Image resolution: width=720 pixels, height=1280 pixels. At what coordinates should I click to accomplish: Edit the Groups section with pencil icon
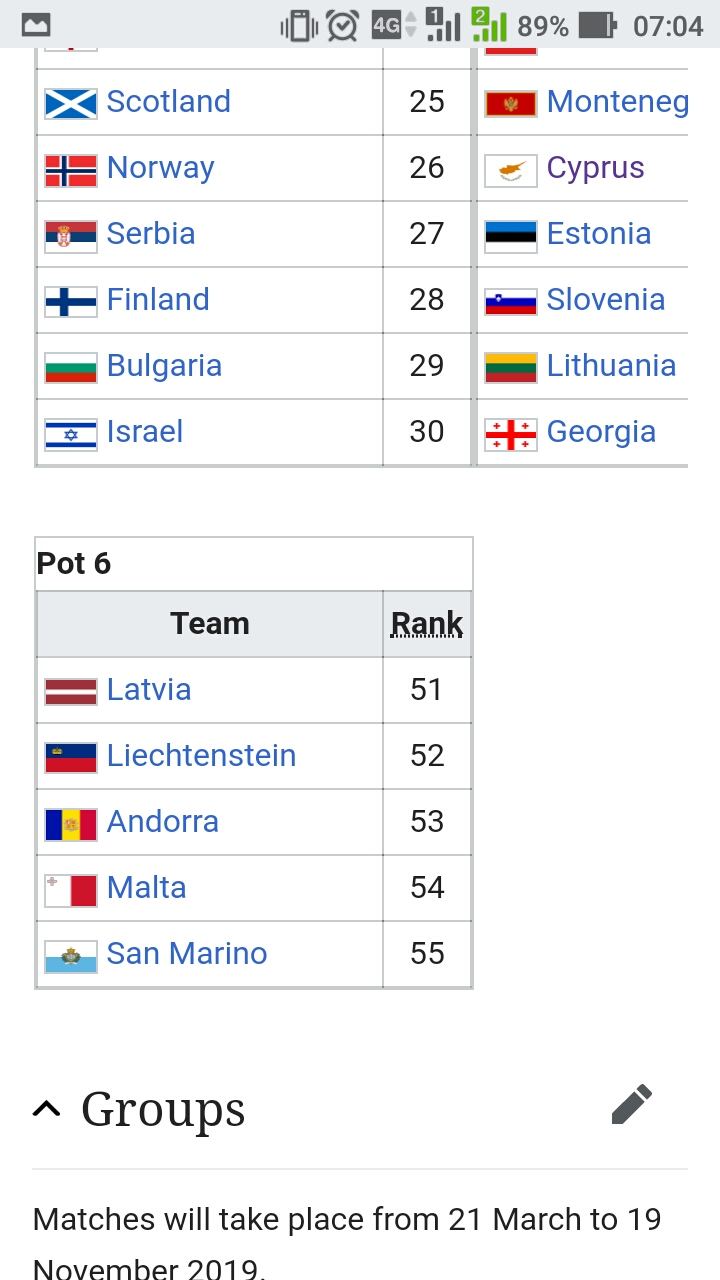click(631, 1105)
